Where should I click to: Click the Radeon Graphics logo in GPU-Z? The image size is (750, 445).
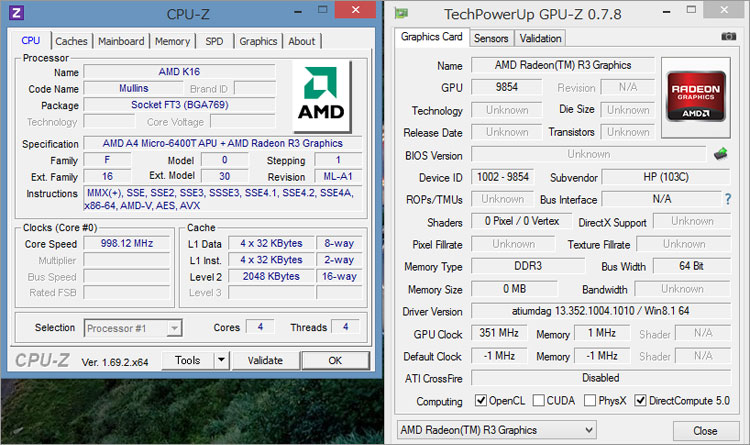696,97
